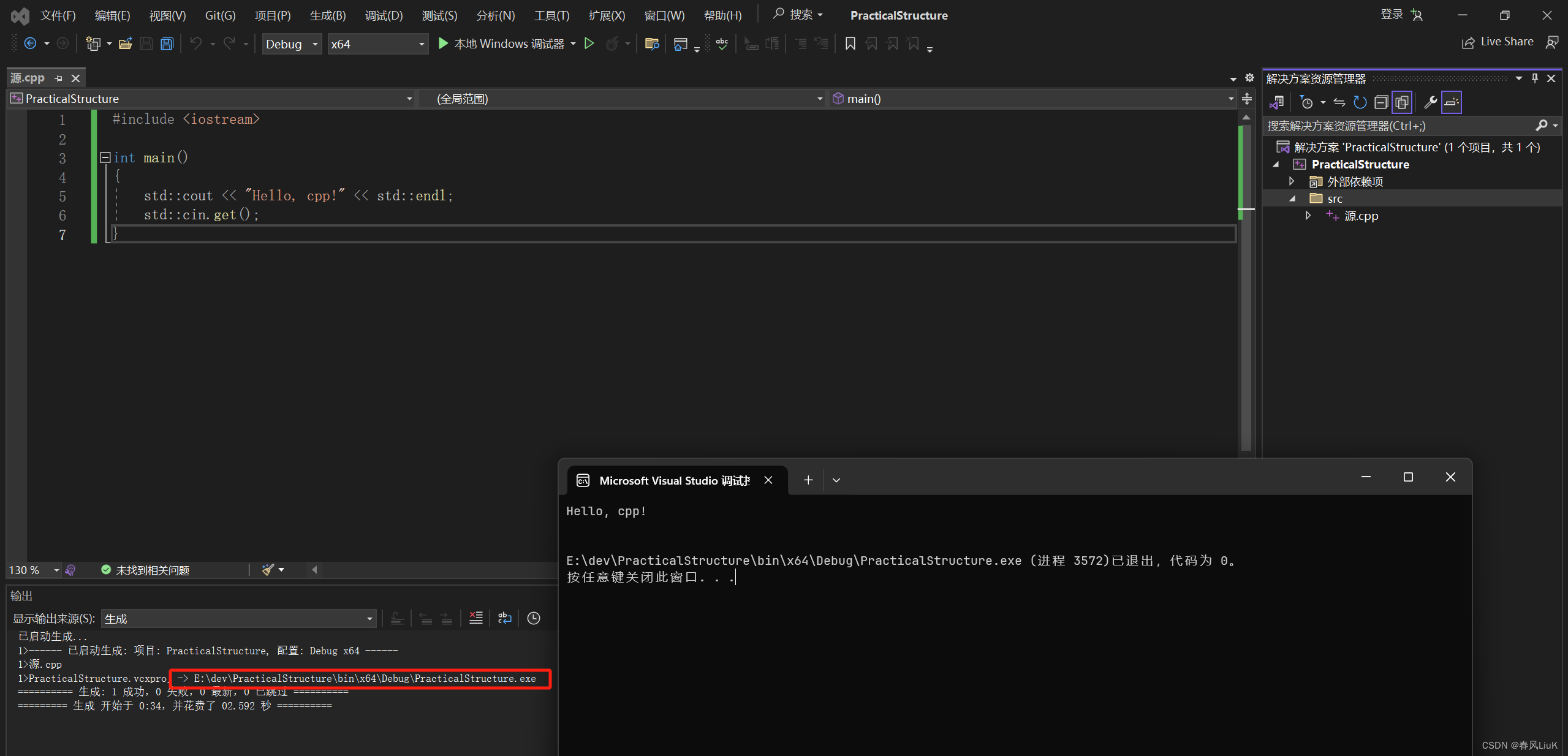Start without debugging using hollow play icon
The image size is (1568, 756).
click(589, 43)
